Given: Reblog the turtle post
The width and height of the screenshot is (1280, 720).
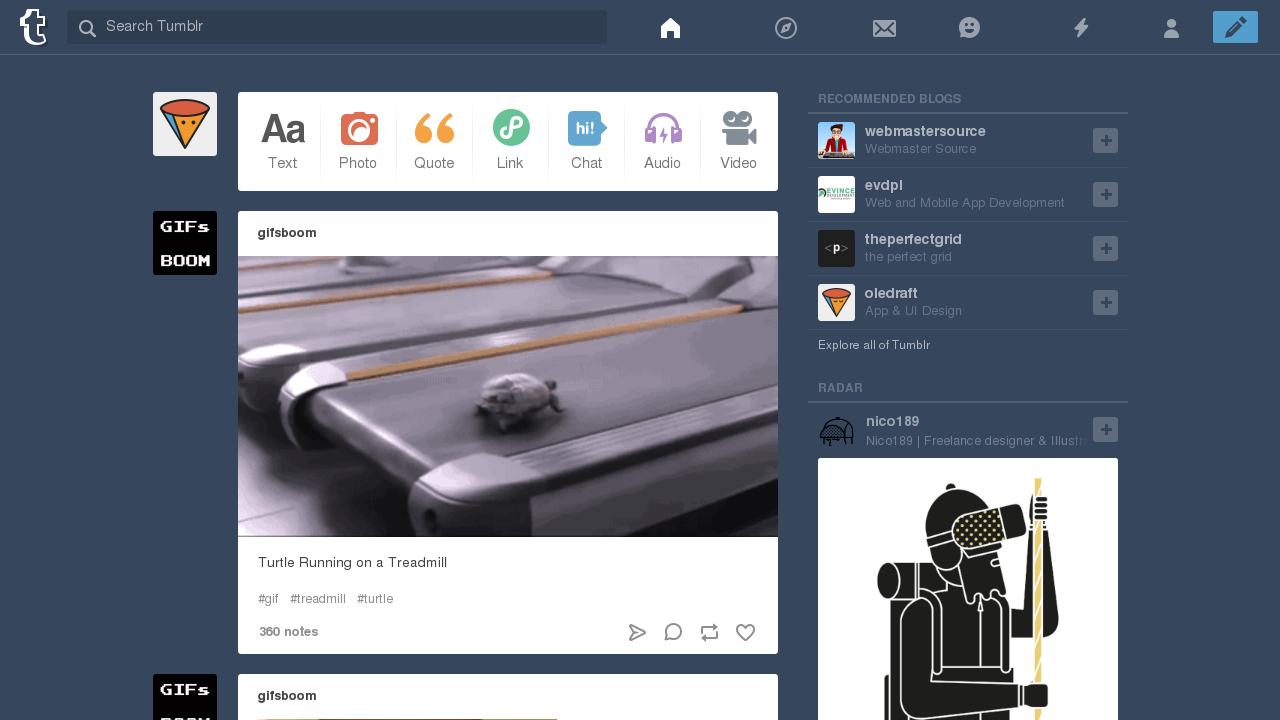Looking at the screenshot, I should 709,632.
